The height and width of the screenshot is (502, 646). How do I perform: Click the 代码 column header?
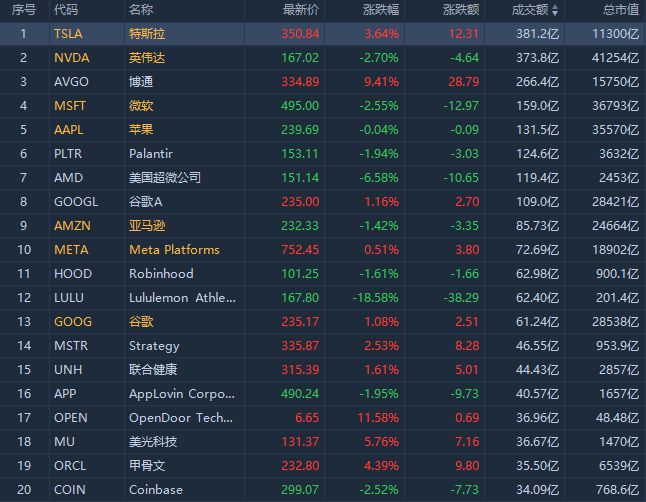(66, 9)
